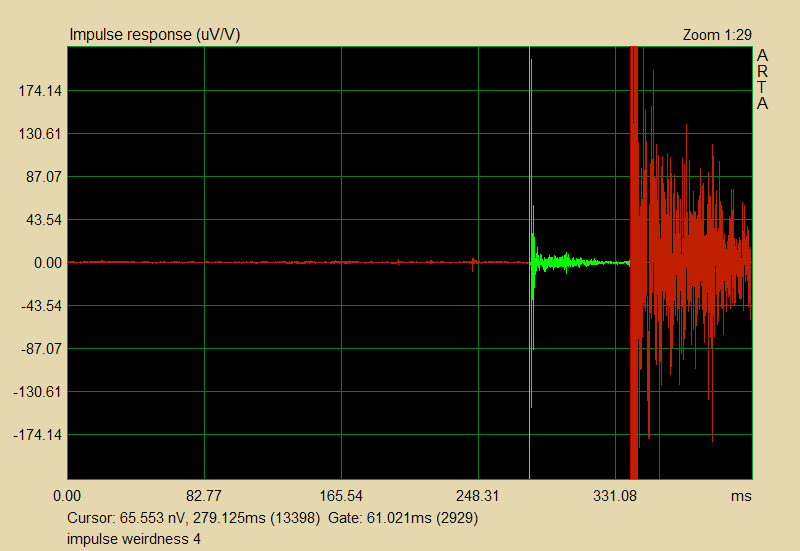Screen dimensions: 800x551
Task: Click the 43.54 y-axis label
Action: point(44,220)
